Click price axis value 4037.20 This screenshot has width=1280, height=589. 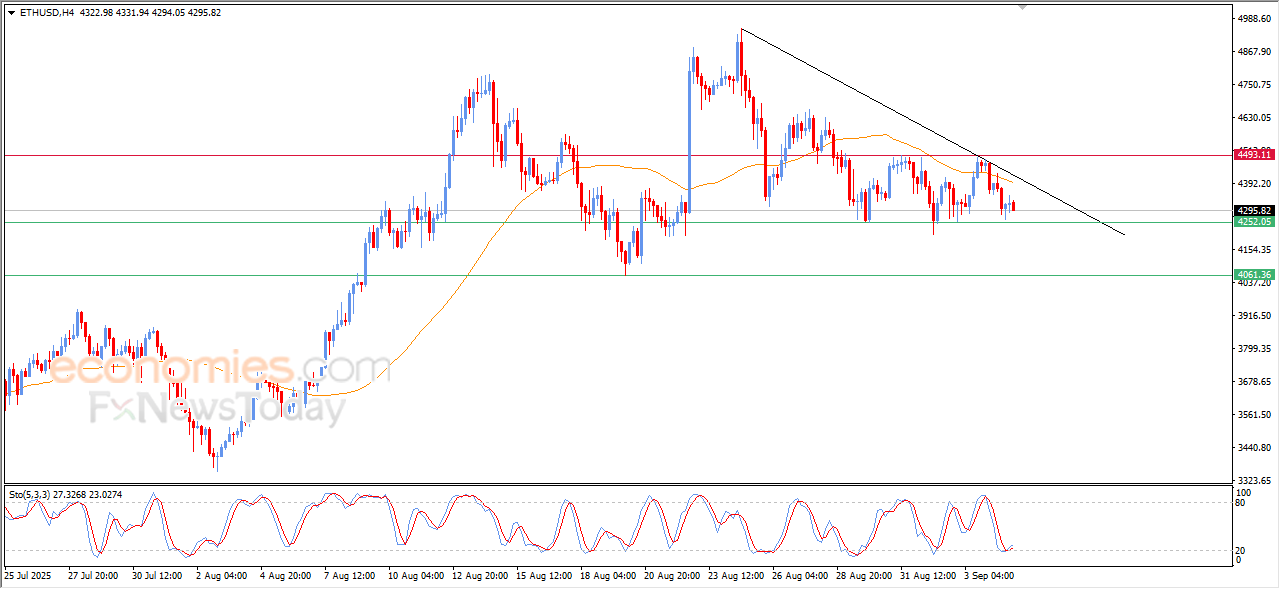(1253, 282)
